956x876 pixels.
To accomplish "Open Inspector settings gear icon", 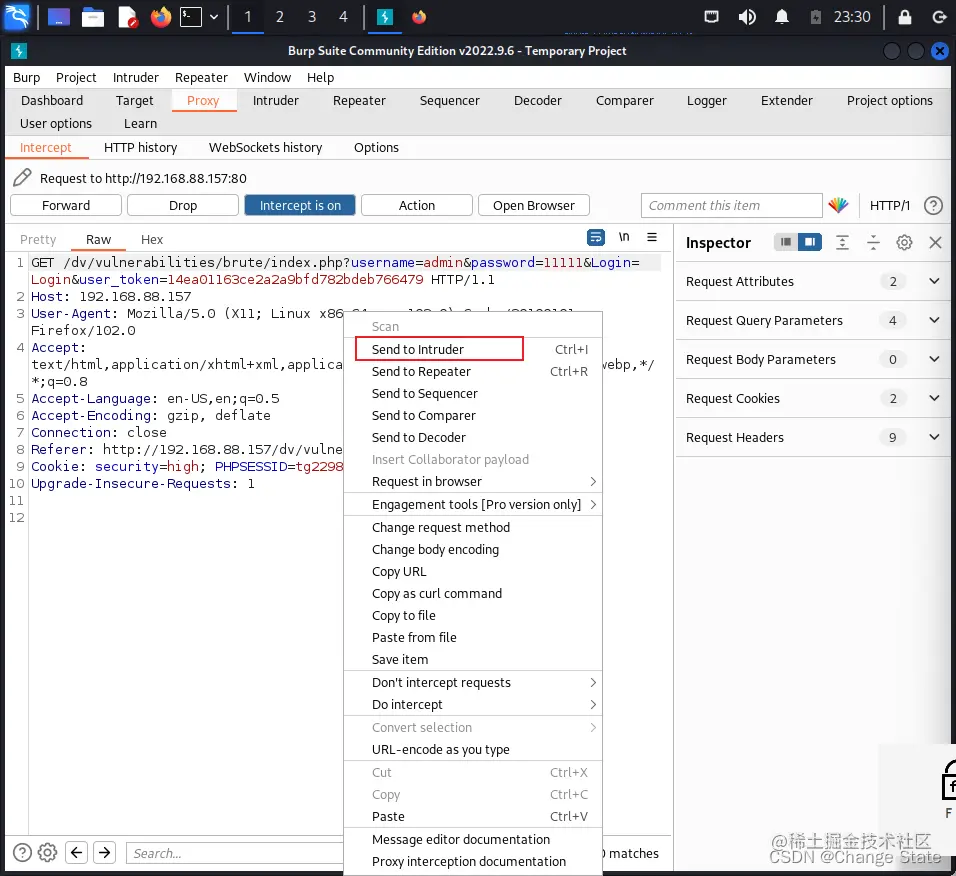I will tap(904, 243).
